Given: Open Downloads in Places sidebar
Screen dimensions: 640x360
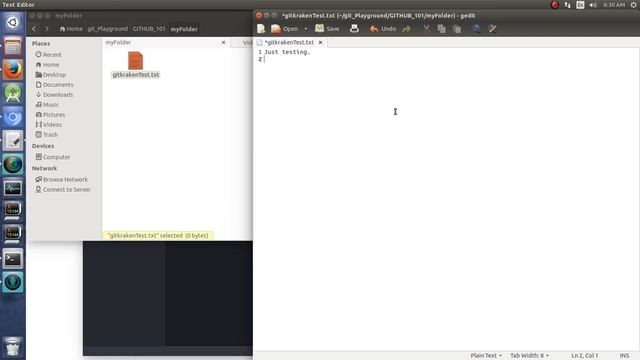Looking at the screenshot, I should [x=54, y=95].
